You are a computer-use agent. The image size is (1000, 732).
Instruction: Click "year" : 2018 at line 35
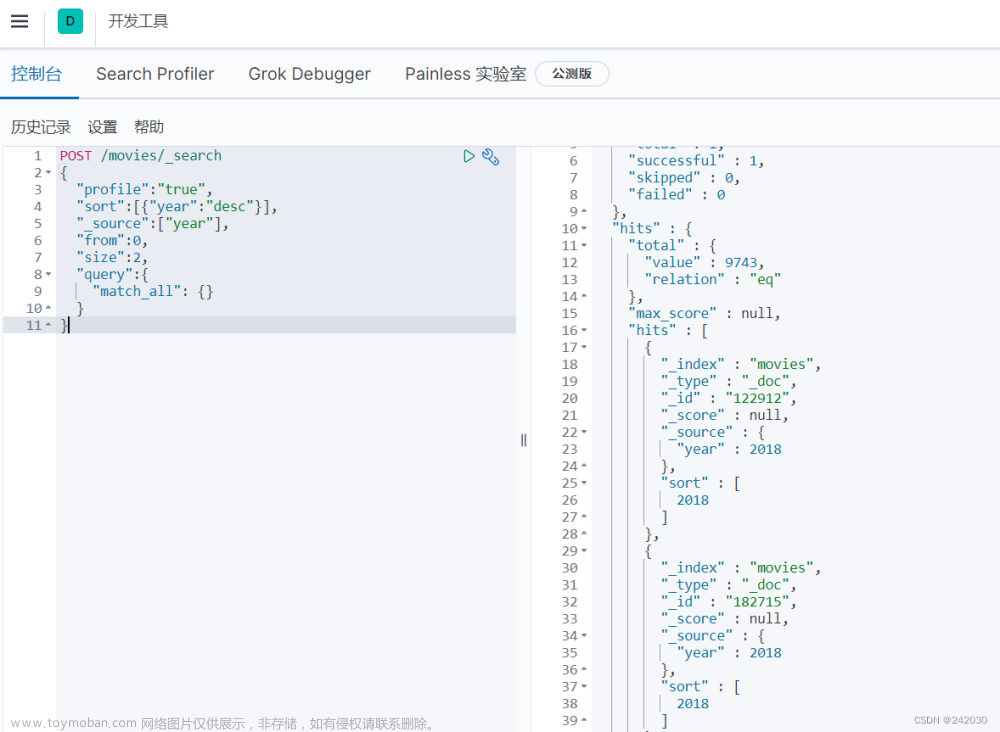pos(729,653)
